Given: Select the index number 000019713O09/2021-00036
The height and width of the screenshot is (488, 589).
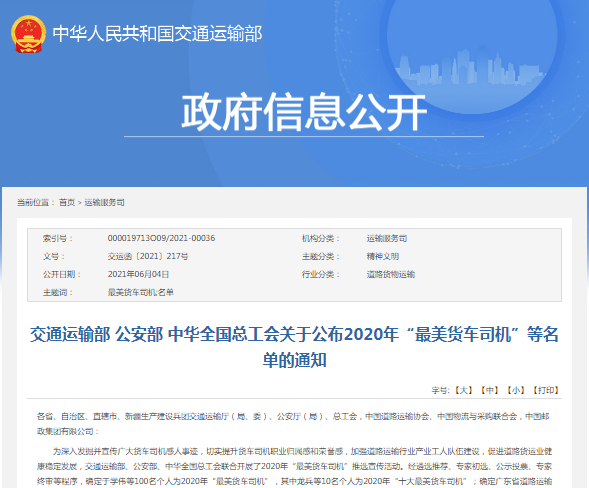Looking at the screenshot, I should (x=161, y=238).
